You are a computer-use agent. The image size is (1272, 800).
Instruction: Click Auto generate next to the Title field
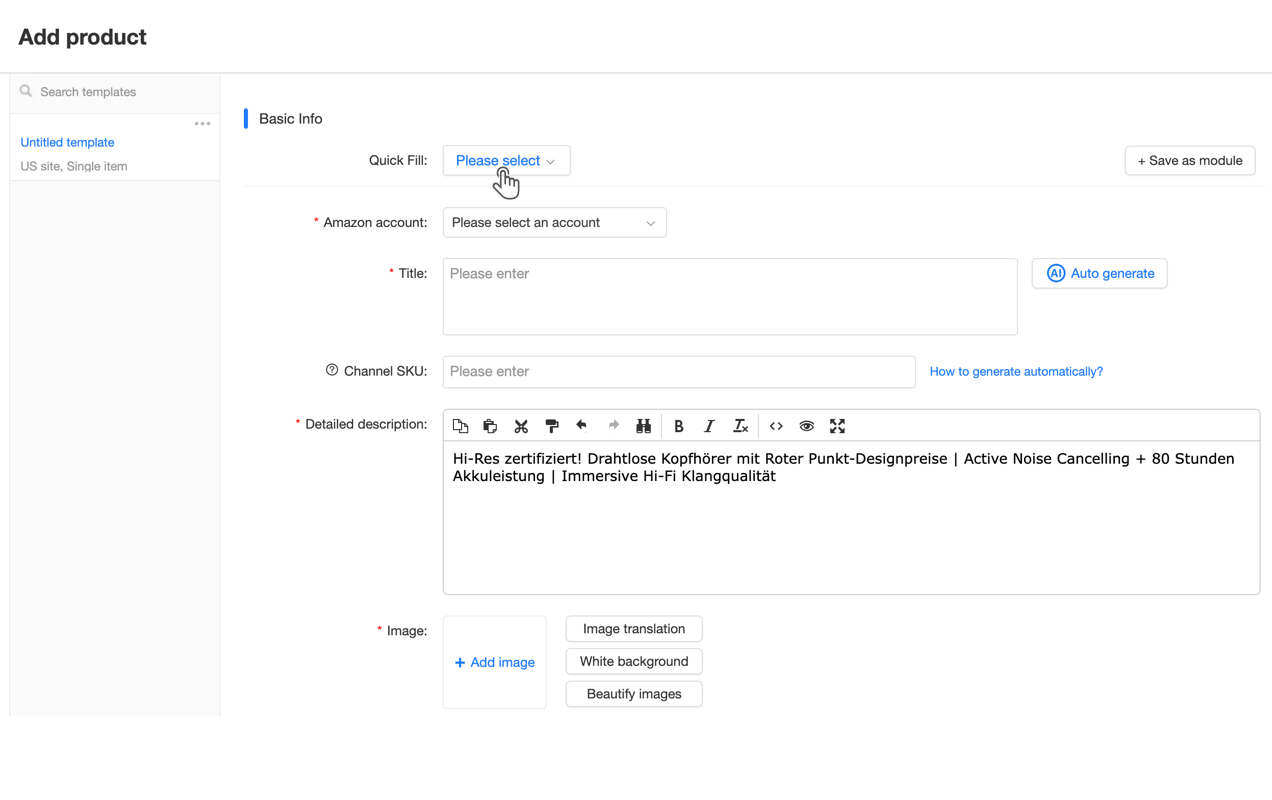[x=1099, y=273]
